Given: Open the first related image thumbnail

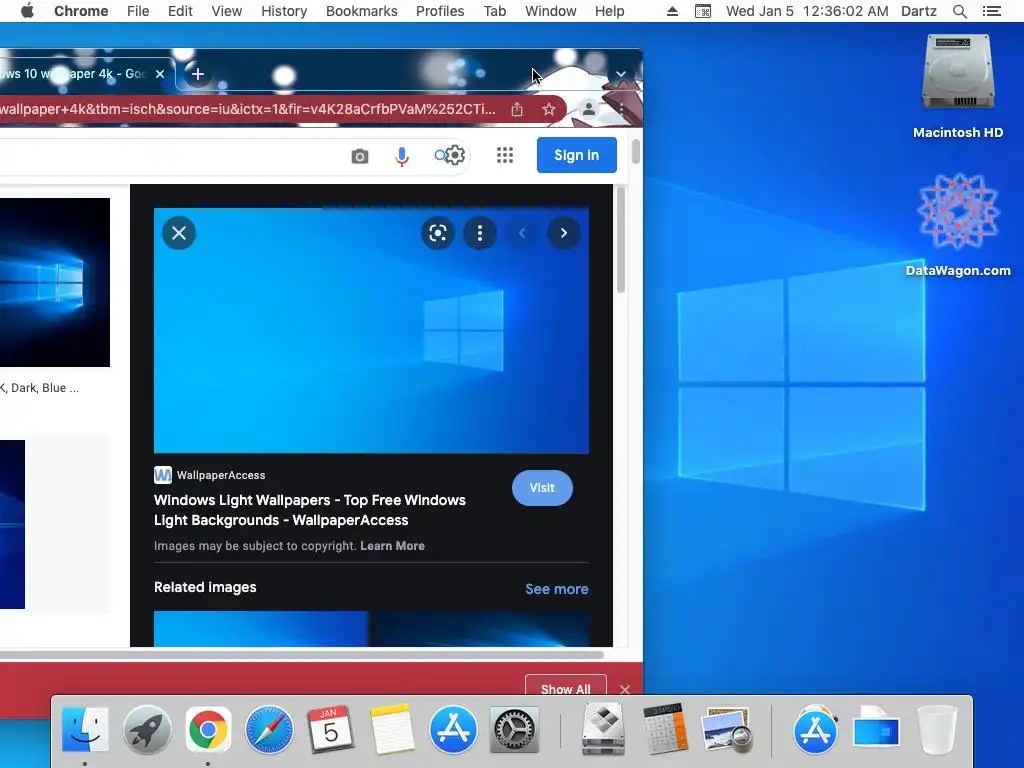Looking at the screenshot, I should pos(261,628).
